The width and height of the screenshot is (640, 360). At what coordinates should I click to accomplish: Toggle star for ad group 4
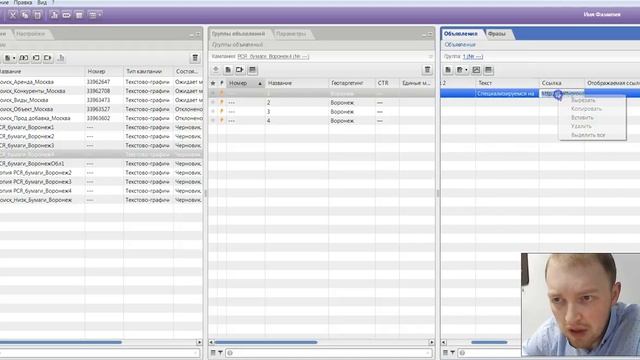[x=213, y=120]
